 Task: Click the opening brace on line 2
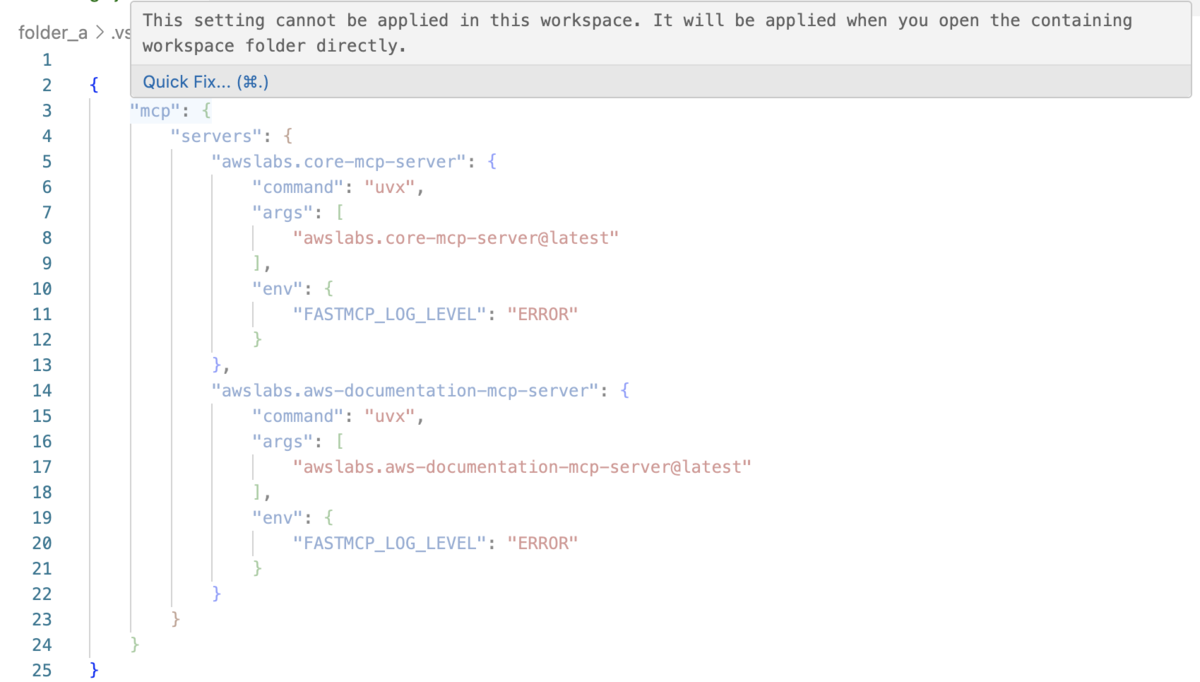[x=94, y=85]
